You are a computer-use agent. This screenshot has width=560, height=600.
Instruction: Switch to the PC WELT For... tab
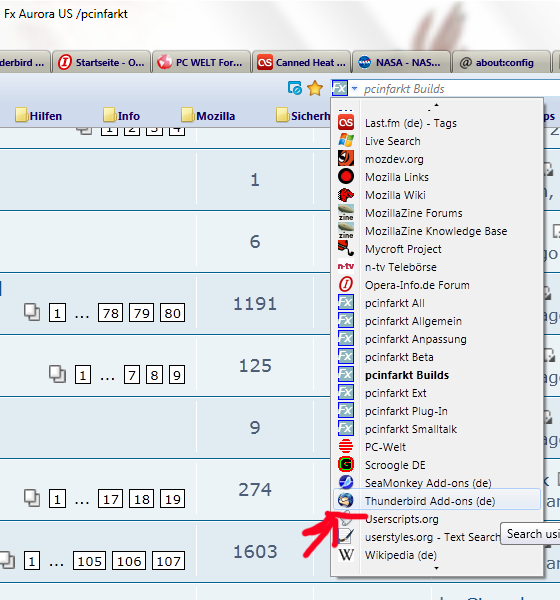201,62
